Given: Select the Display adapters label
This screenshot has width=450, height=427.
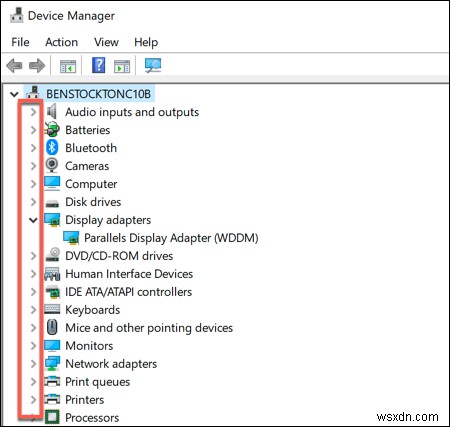Looking at the screenshot, I should coord(108,220).
